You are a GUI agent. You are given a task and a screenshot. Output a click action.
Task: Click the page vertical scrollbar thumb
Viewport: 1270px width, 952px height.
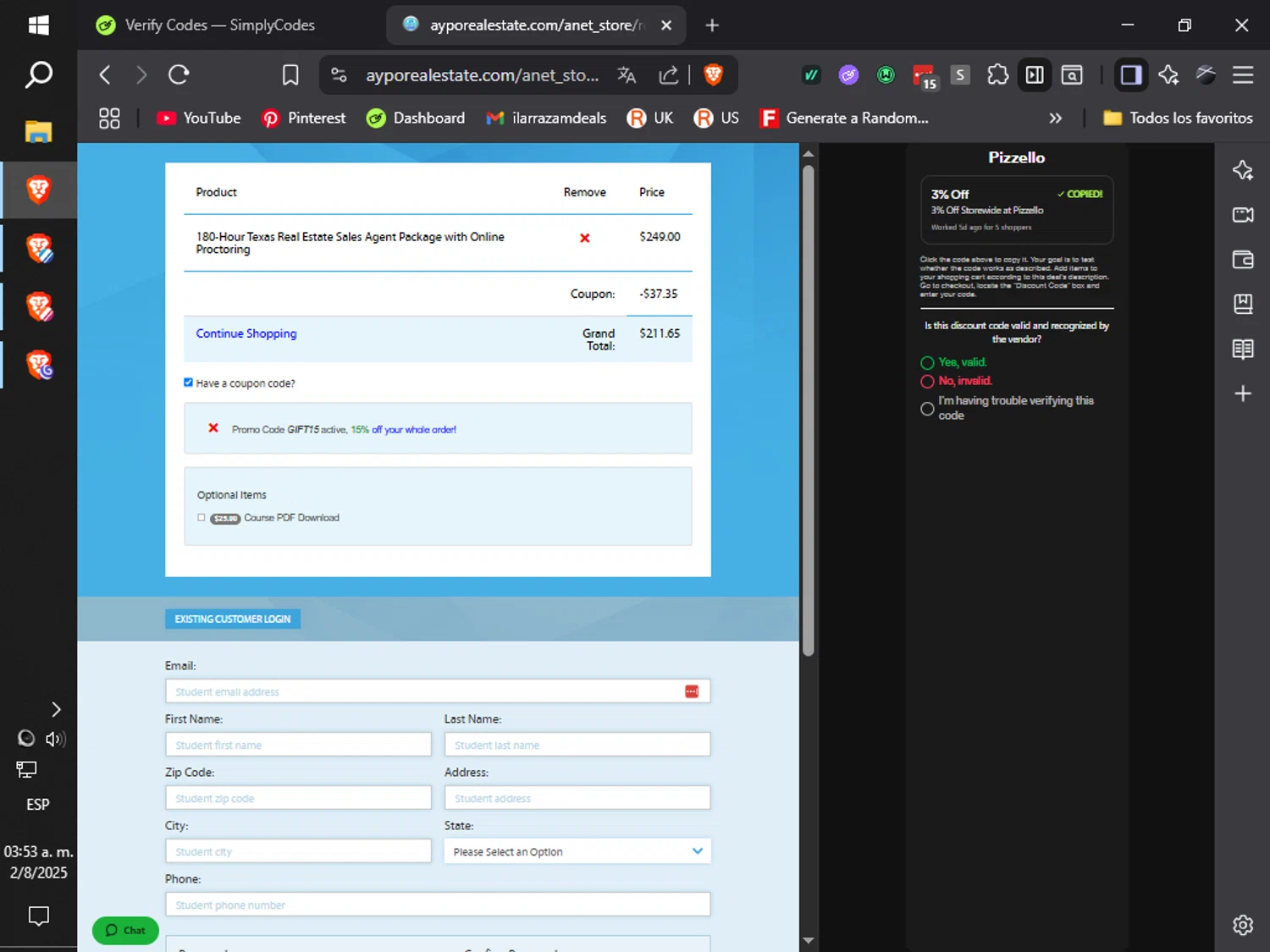pyautogui.click(x=809, y=410)
